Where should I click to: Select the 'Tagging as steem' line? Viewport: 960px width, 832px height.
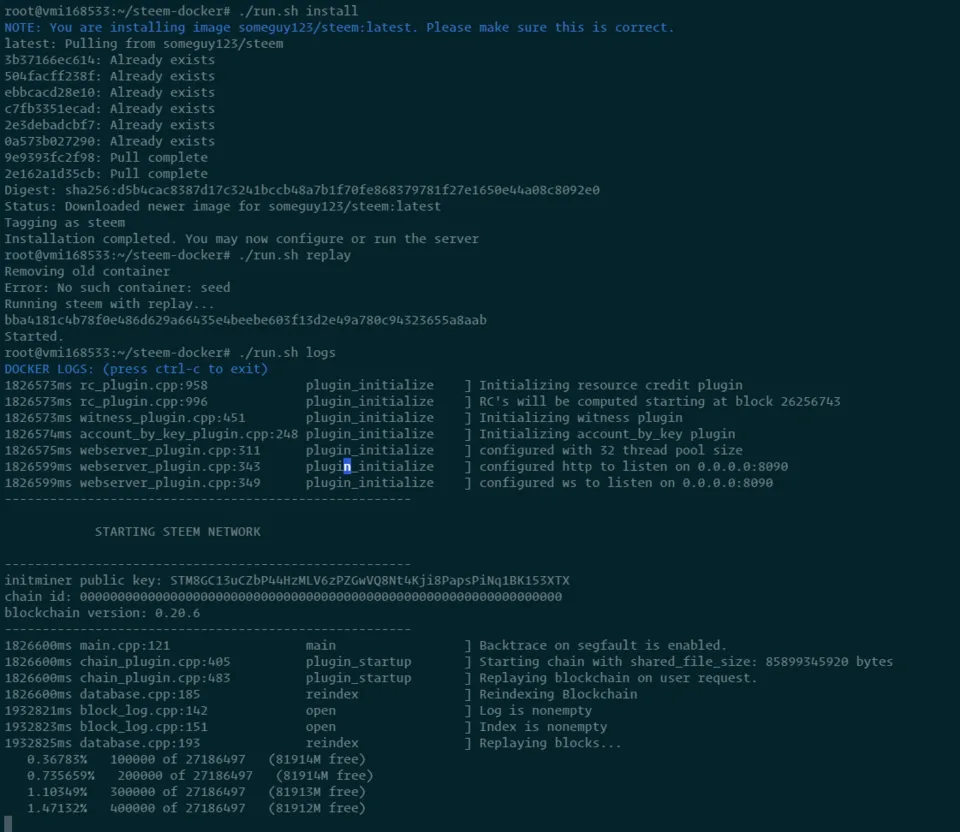pos(64,223)
